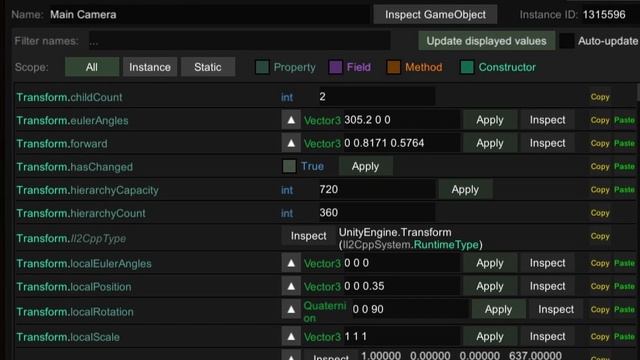The width and height of the screenshot is (640, 360).
Task: Paste into the Transform.localScale row
Action: point(624,337)
